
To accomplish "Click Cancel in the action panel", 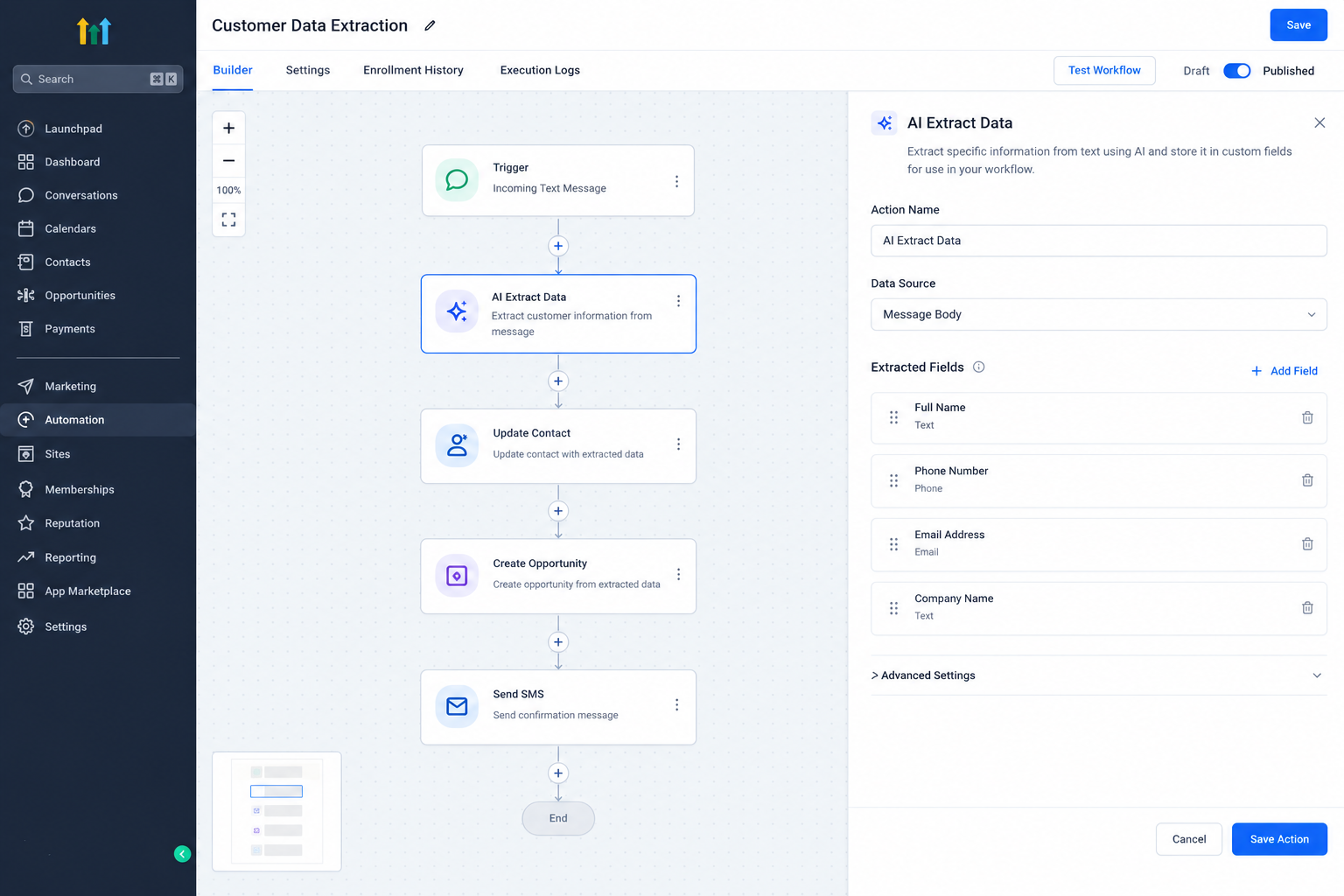I will click(1189, 839).
